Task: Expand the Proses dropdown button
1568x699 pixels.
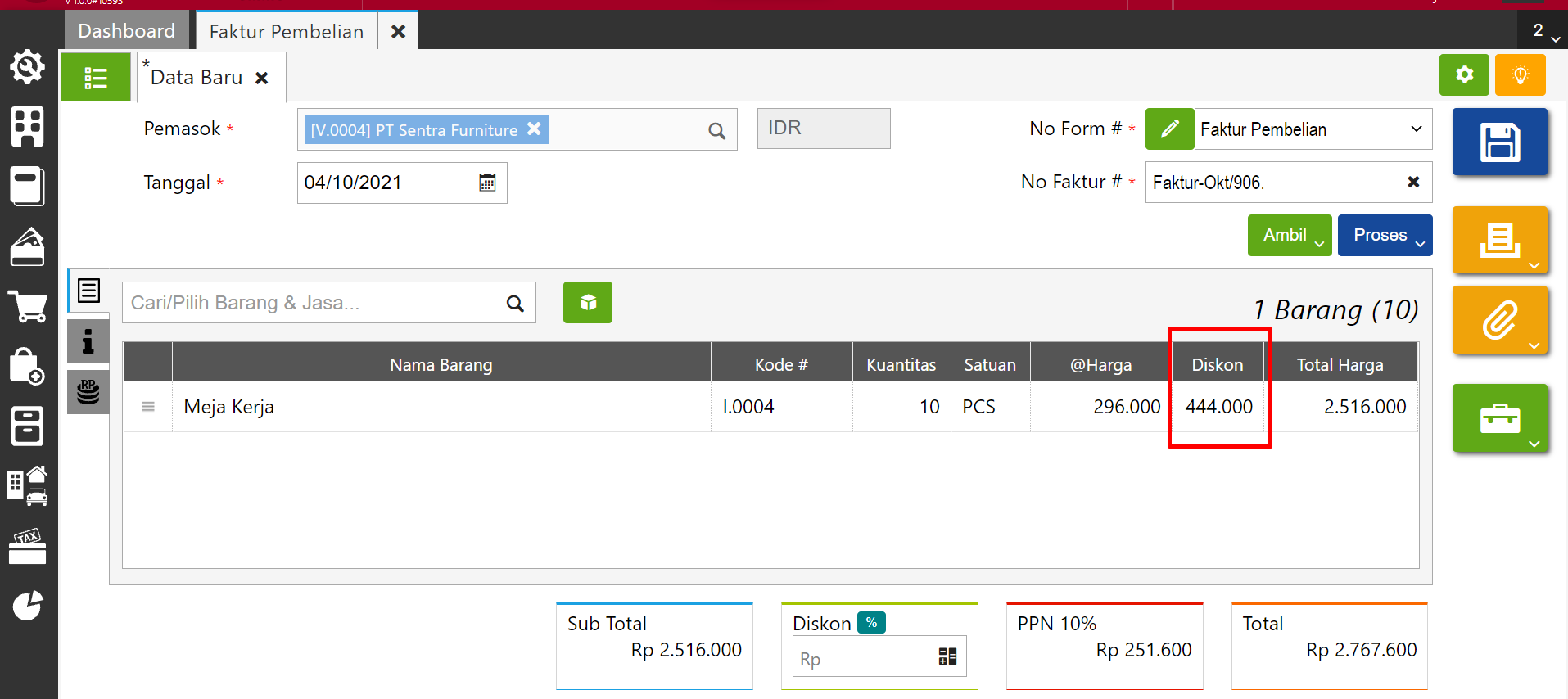Action: pos(1385,235)
